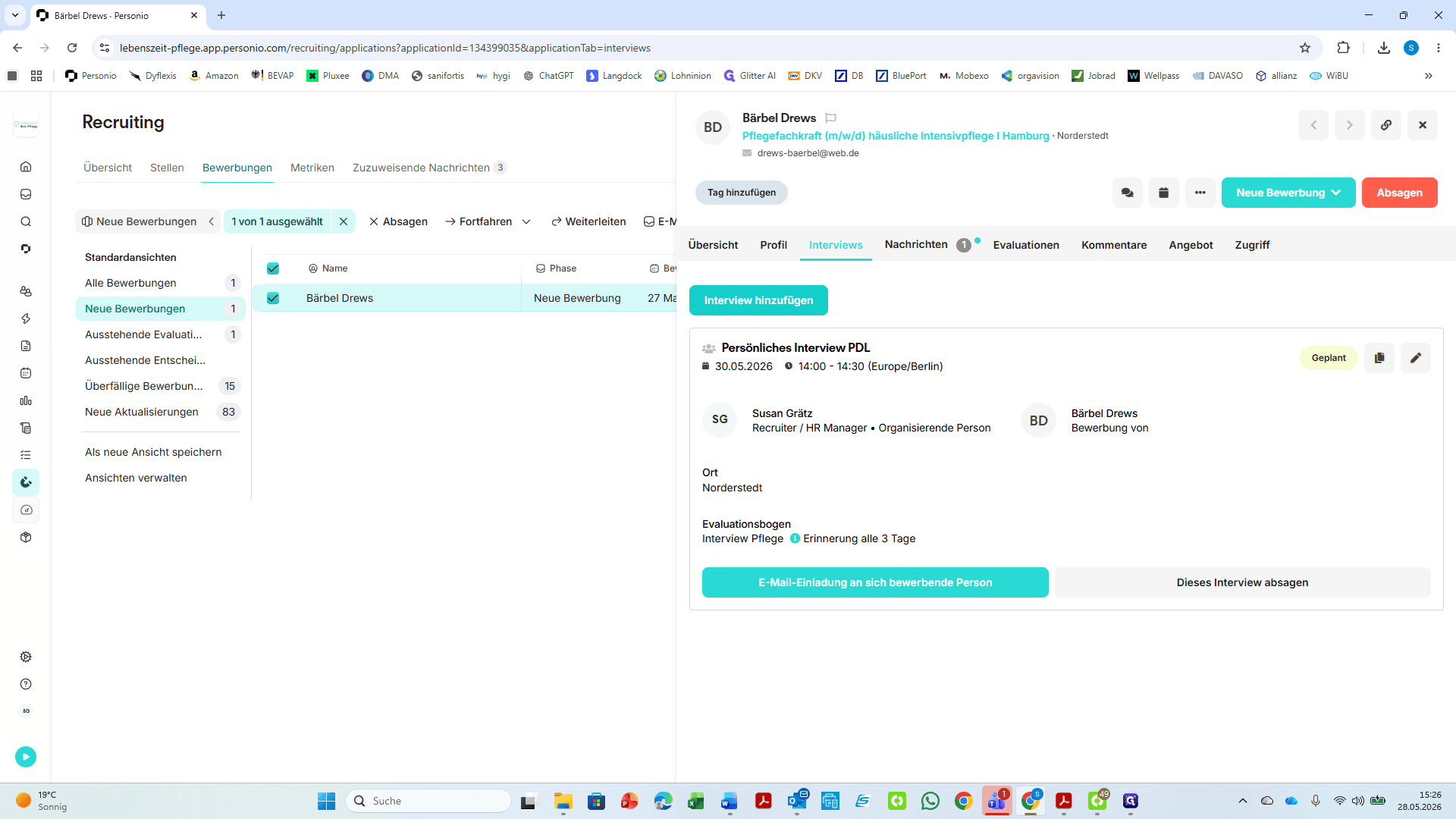
Task: Click the Weiterleiten action
Action: coord(588,221)
